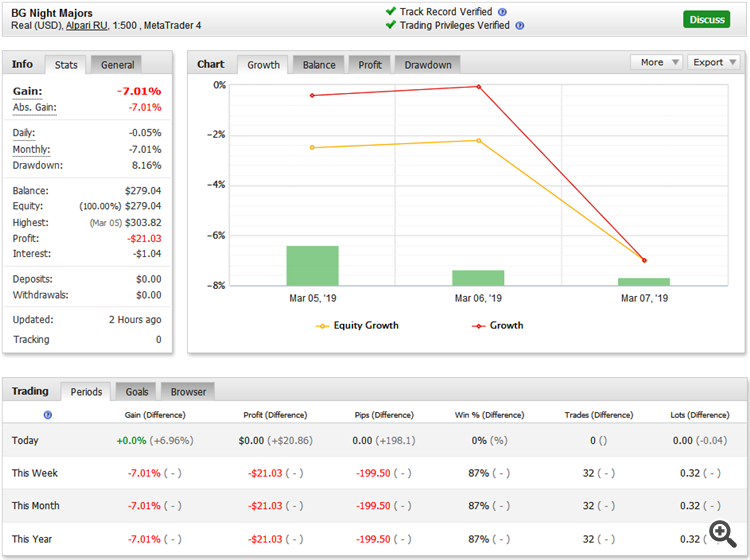
Task: Click the Mar 06, '19 axis label
Action: pos(478,298)
